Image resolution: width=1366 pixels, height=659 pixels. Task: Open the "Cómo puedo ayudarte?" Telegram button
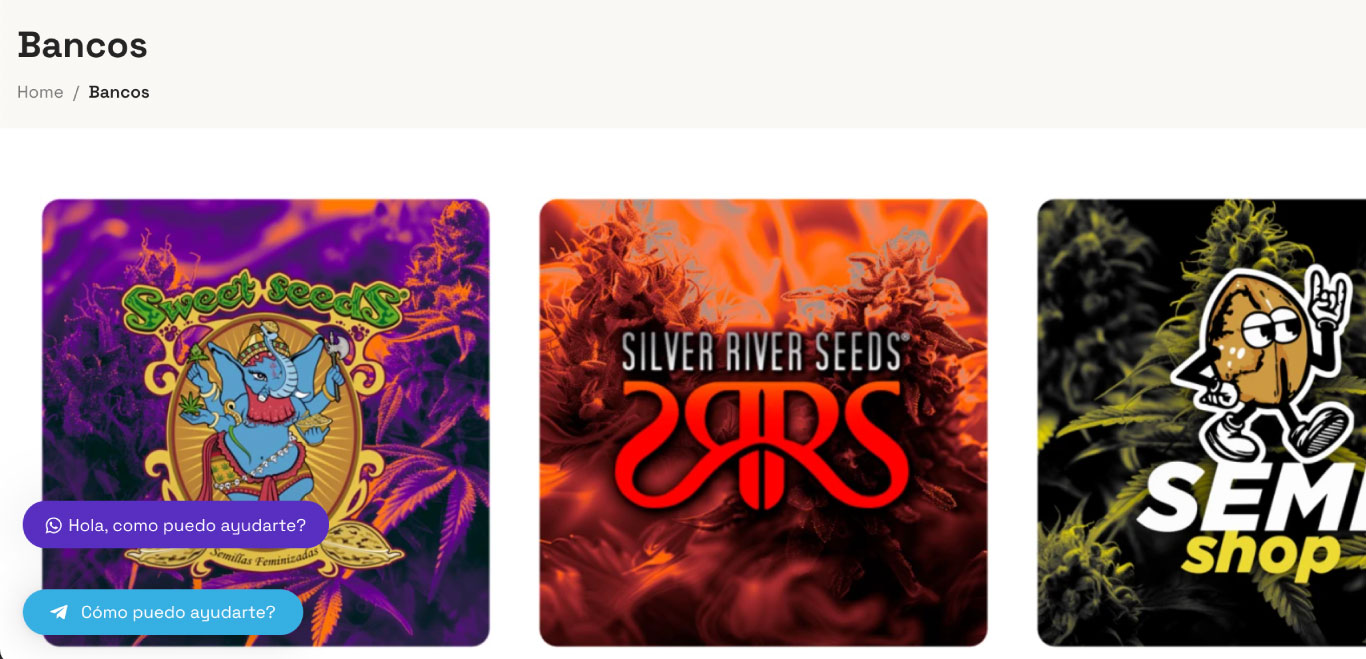(x=163, y=612)
